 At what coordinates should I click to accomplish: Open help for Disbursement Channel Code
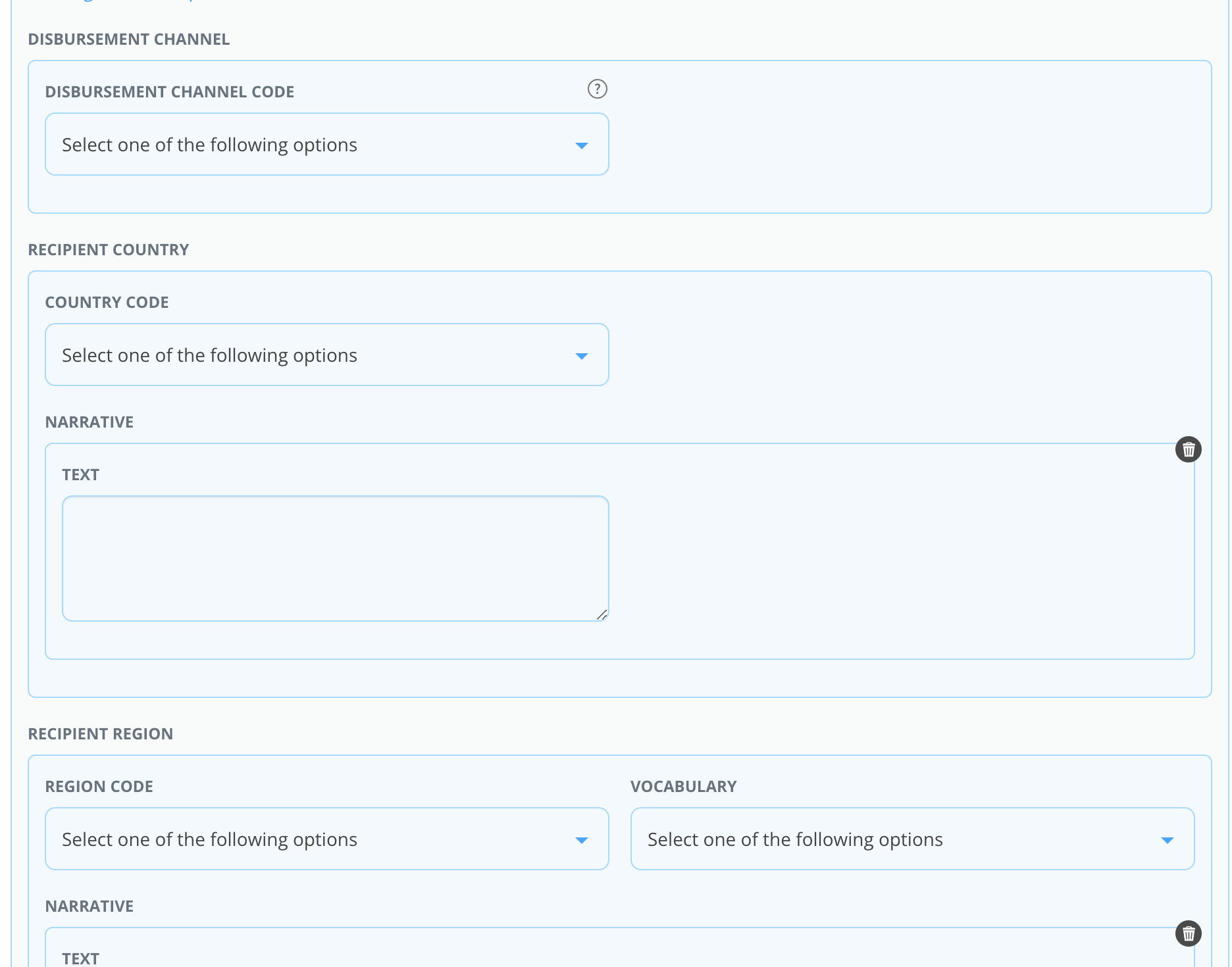pos(597,89)
